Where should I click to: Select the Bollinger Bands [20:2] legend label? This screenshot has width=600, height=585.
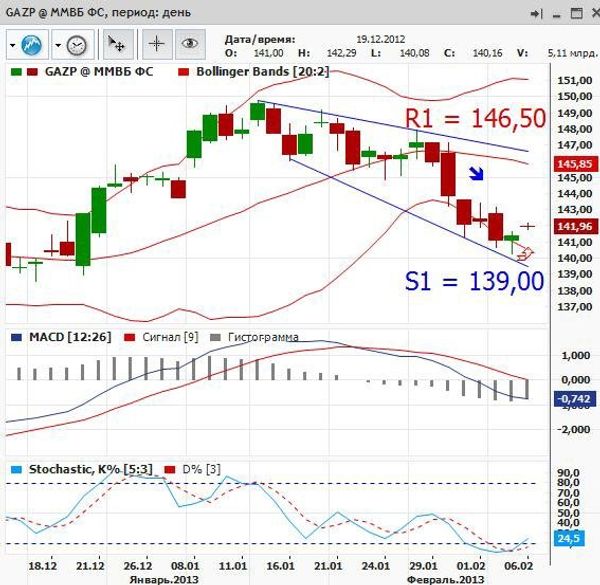pos(262,72)
